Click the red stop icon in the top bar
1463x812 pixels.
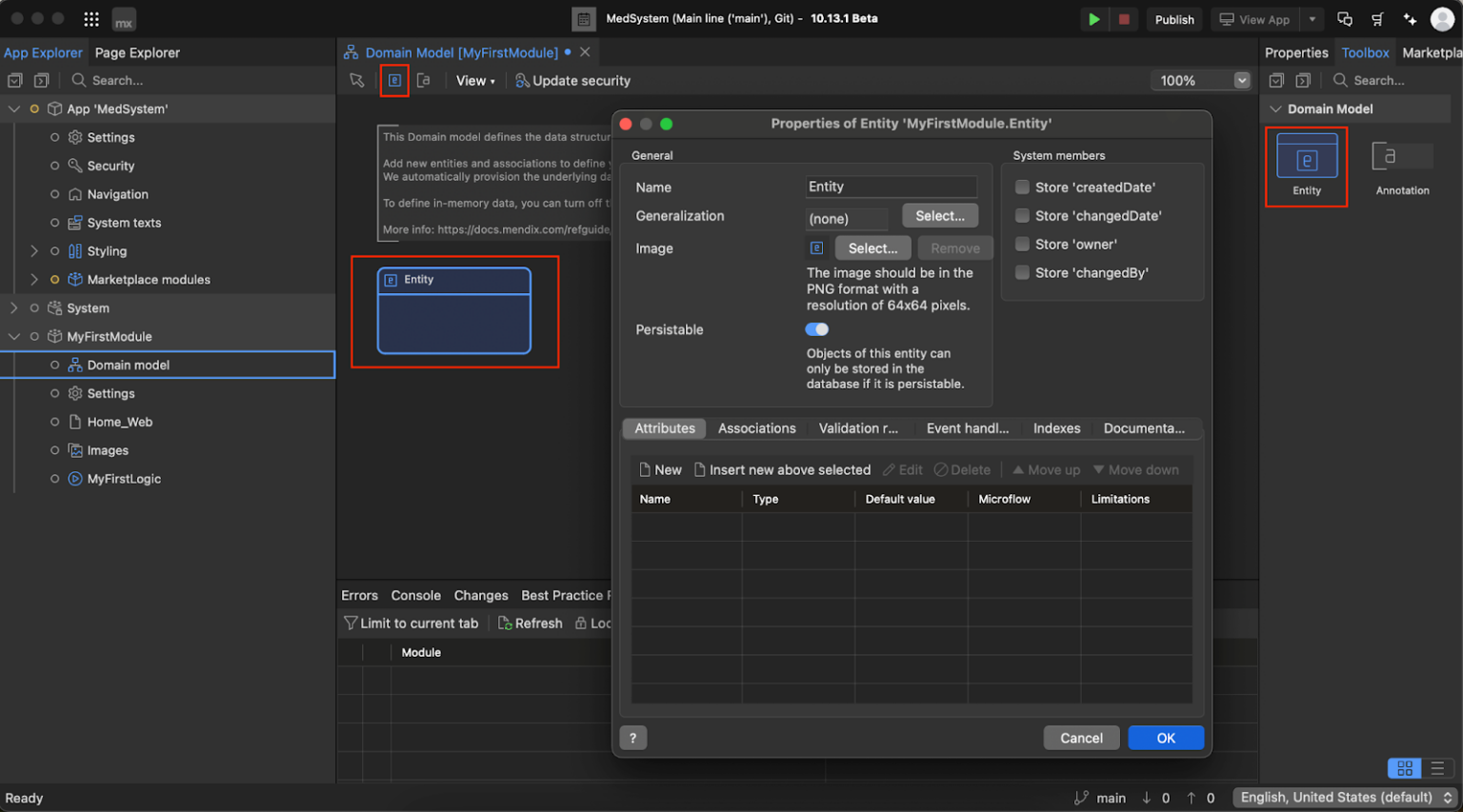[x=1124, y=18]
